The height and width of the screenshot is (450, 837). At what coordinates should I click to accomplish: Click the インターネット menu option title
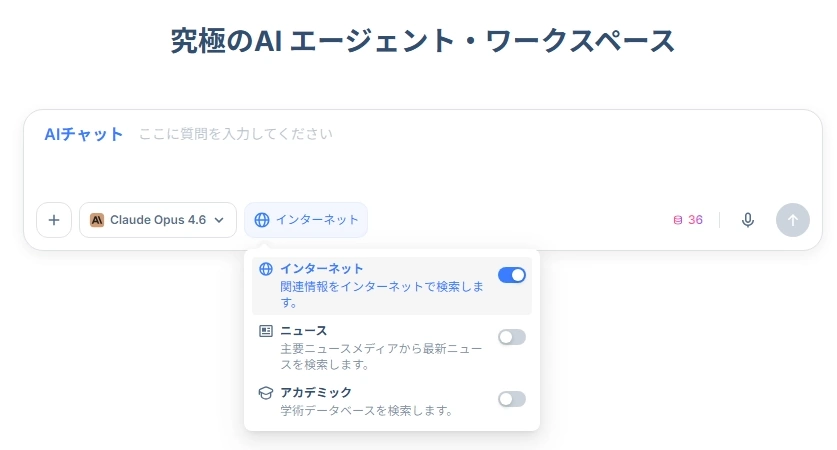point(321,269)
